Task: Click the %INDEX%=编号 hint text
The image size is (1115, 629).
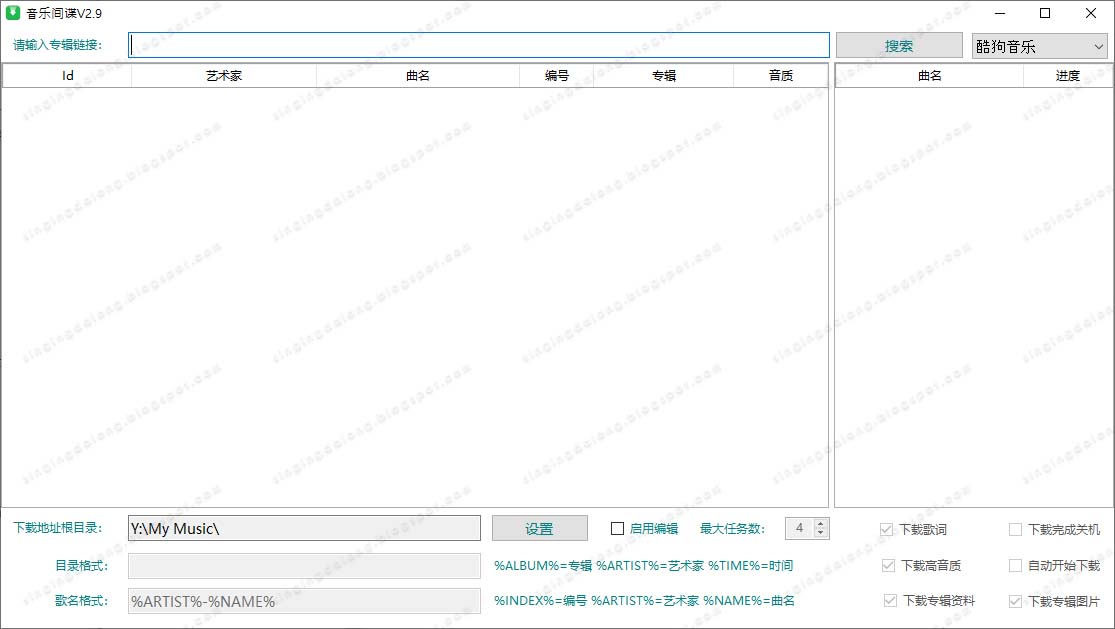Action: click(540, 601)
